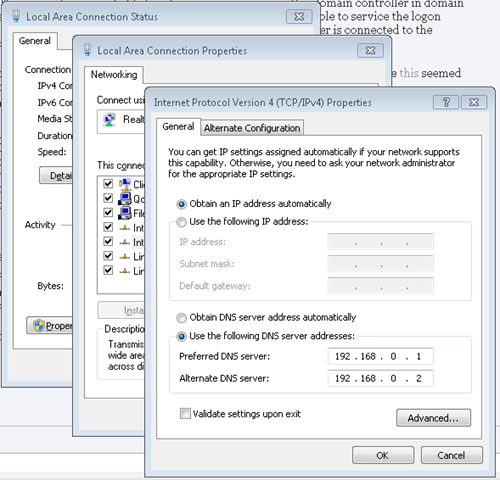Select the Client component icon in list
Screen dimensions: 500x480
[x=125, y=184]
